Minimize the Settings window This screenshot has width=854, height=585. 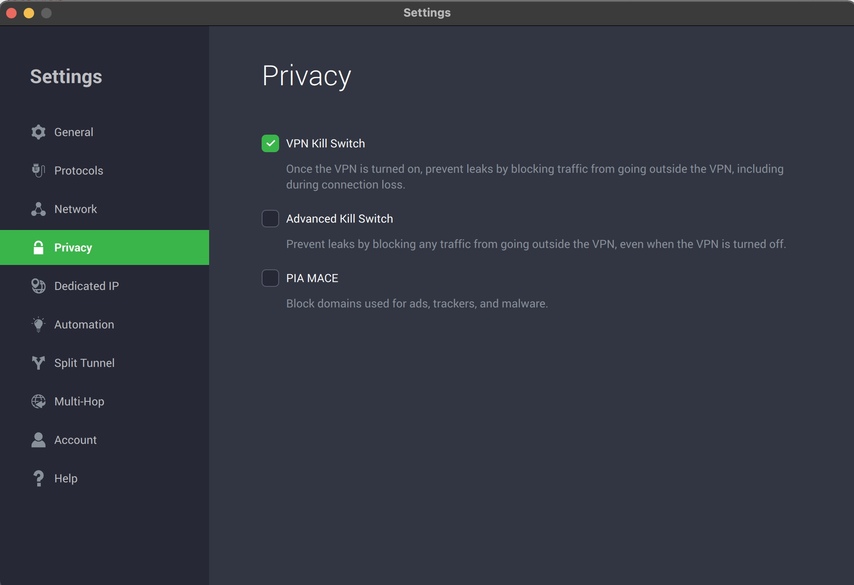(29, 13)
